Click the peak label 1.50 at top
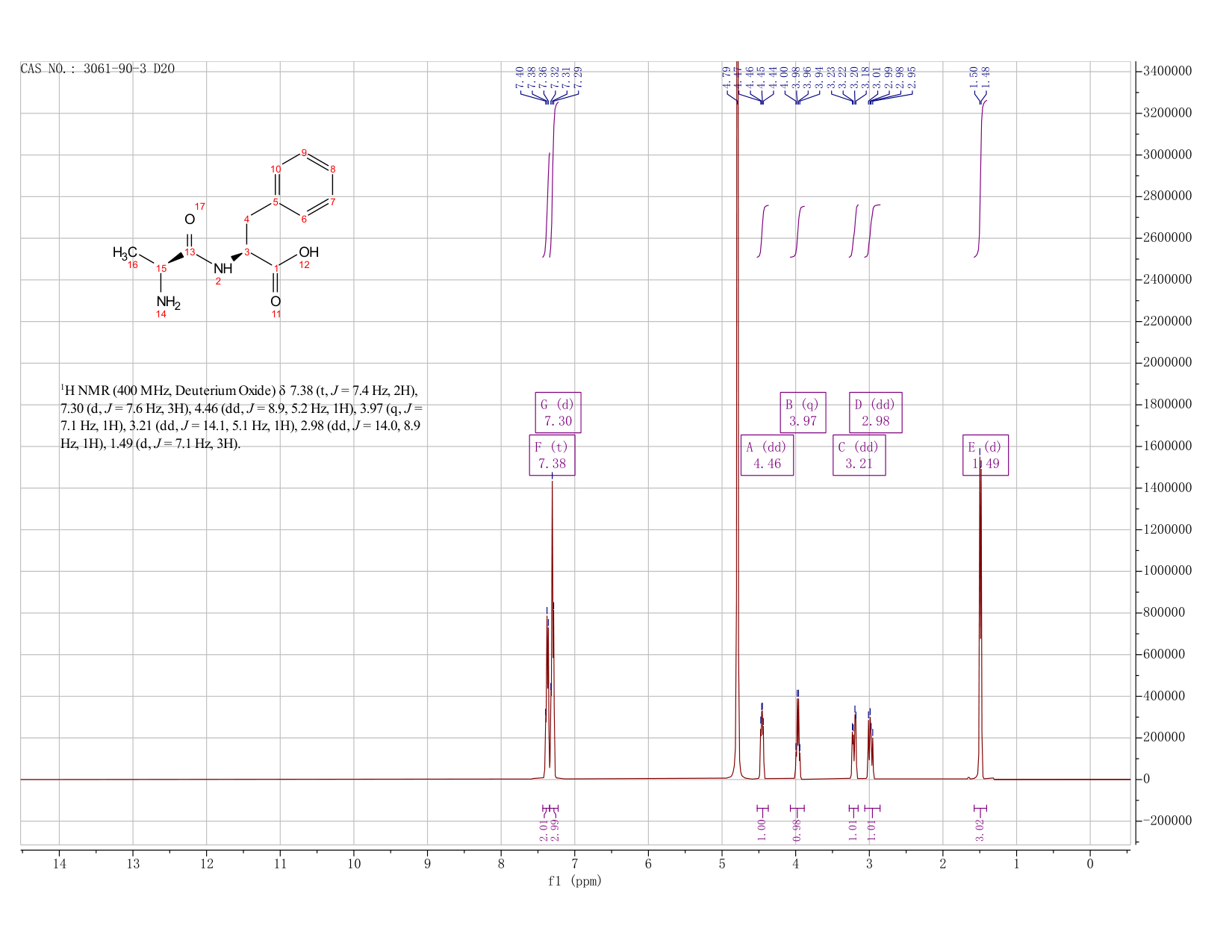This screenshot has height=952, width=1232. (974, 78)
